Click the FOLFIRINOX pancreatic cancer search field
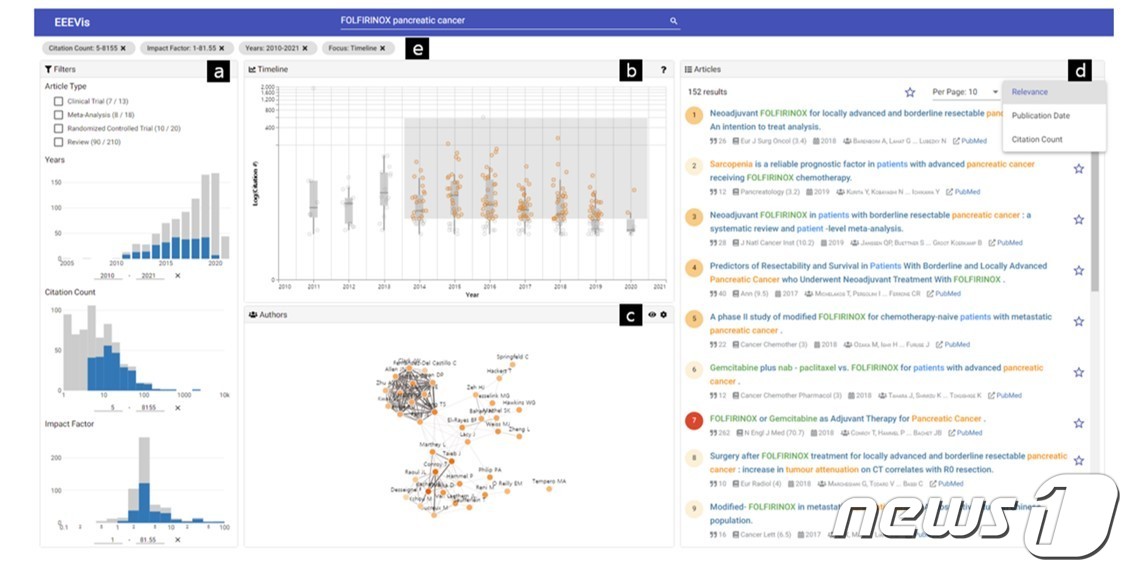1125x571 pixels. [x=500, y=21]
